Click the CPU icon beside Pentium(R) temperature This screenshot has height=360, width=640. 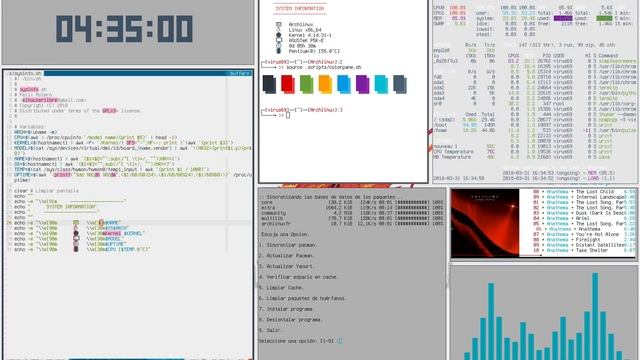(x=278, y=51)
